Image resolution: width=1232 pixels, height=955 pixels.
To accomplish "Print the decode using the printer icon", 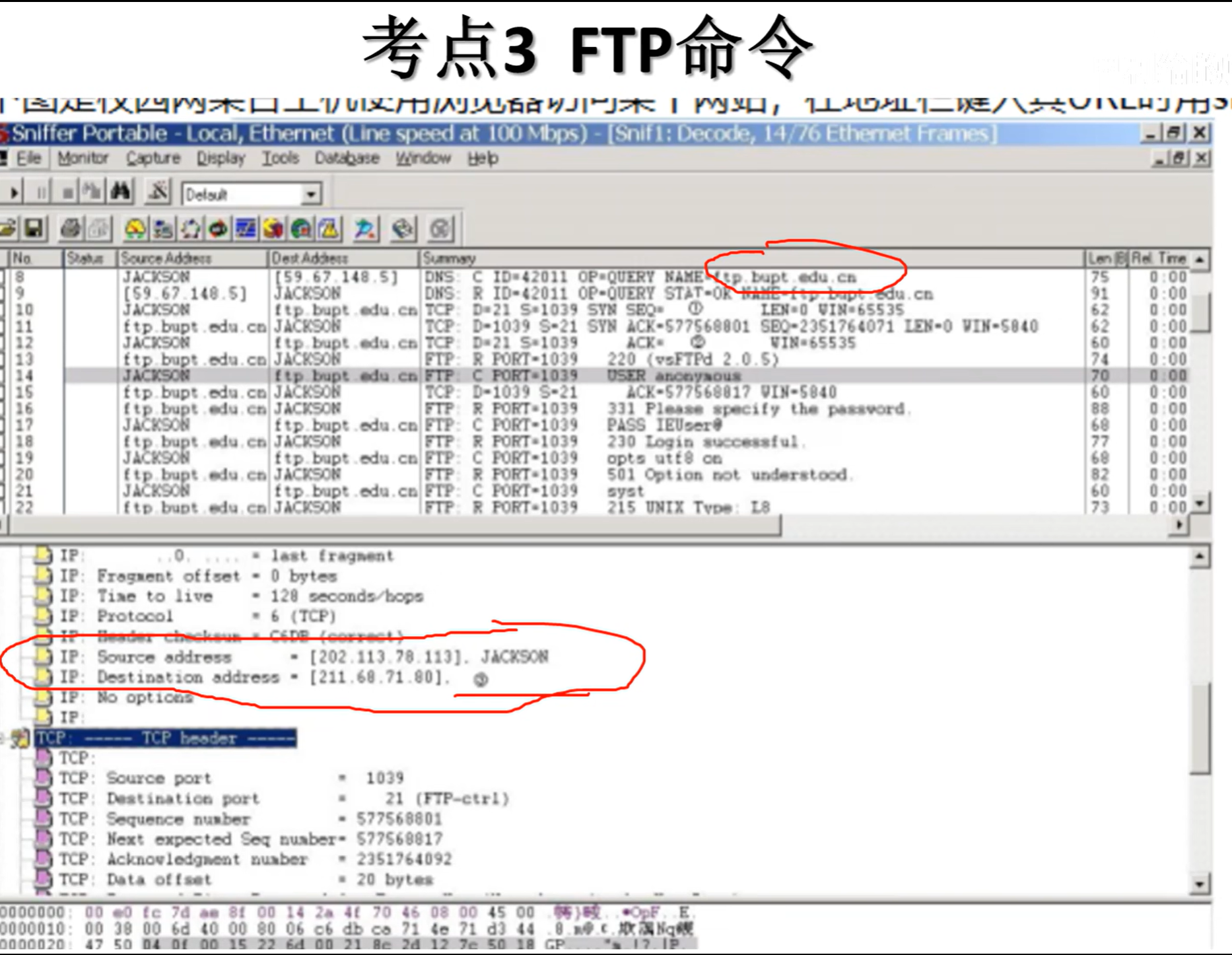I will point(71,229).
